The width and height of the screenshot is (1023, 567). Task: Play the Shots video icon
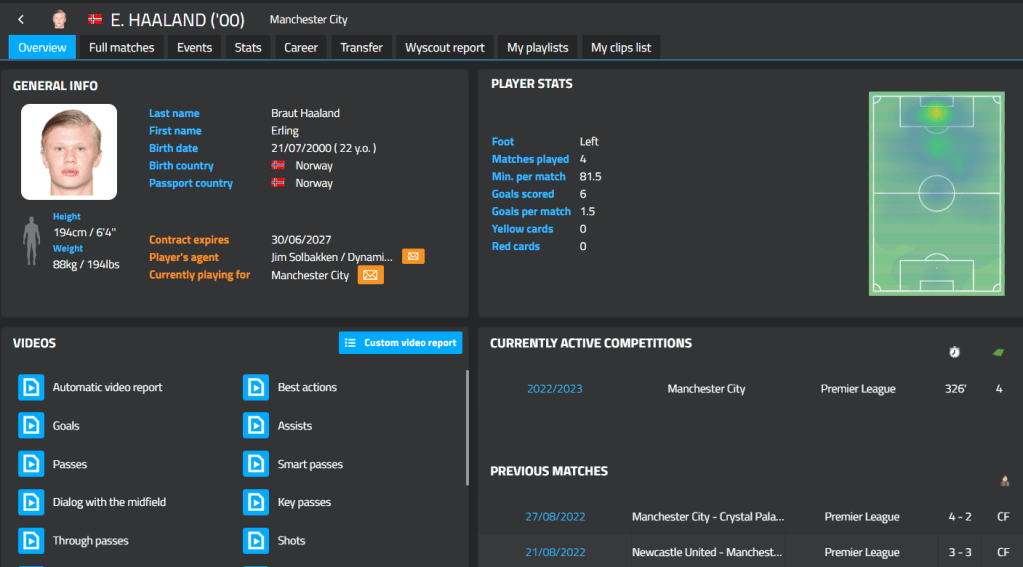(x=256, y=541)
